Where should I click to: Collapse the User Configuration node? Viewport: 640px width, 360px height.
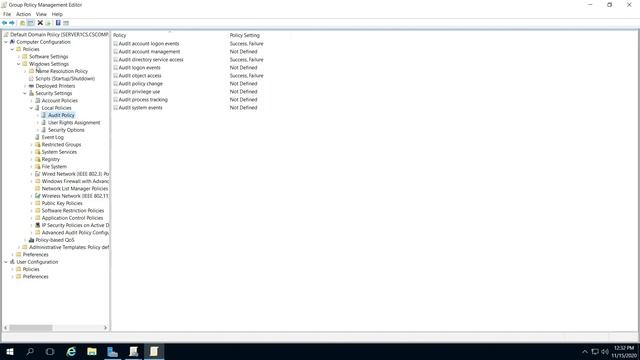click(x=6, y=262)
